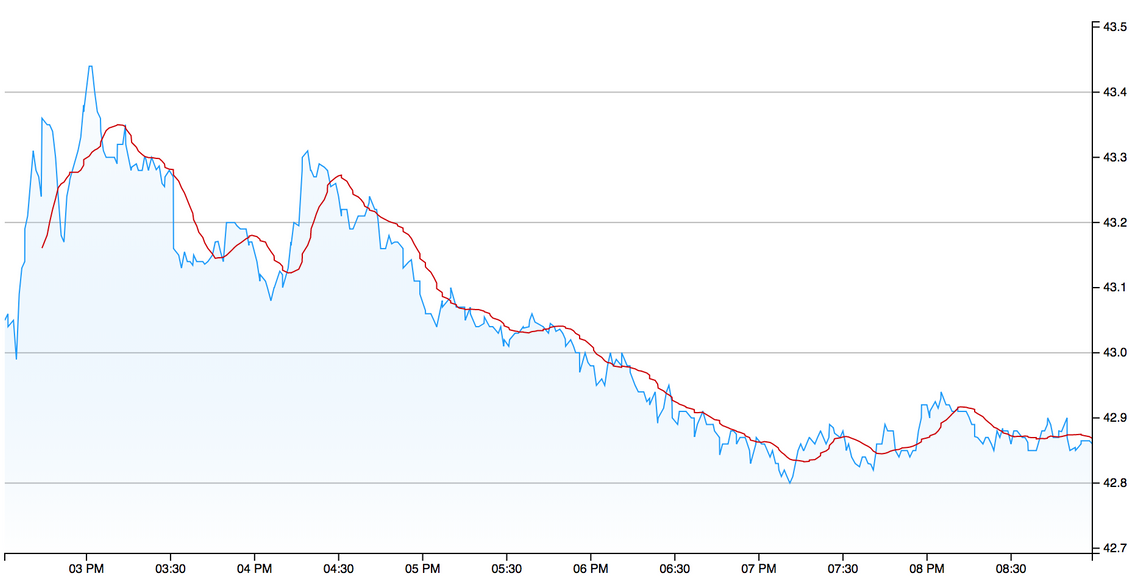Click the highest peak of the blue price line
This screenshot has width=1140, height=580.
click(91, 67)
